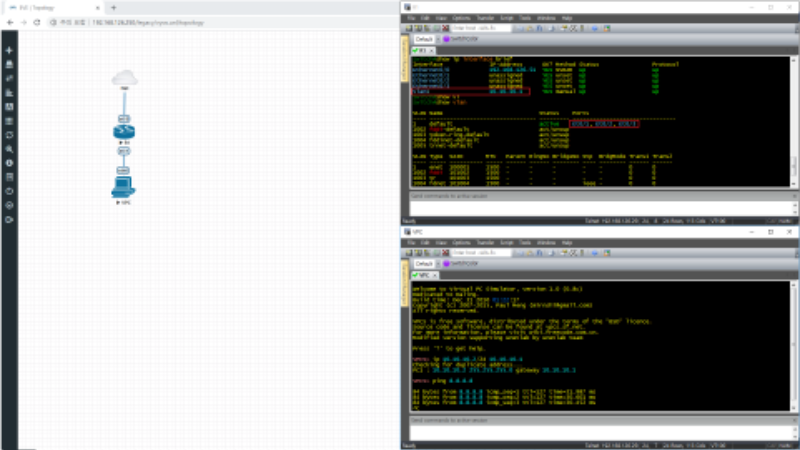Image resolution: width=800 pixels, height=450 pixels.
Task: Open a new browser tab
Action: pos(113,7)
